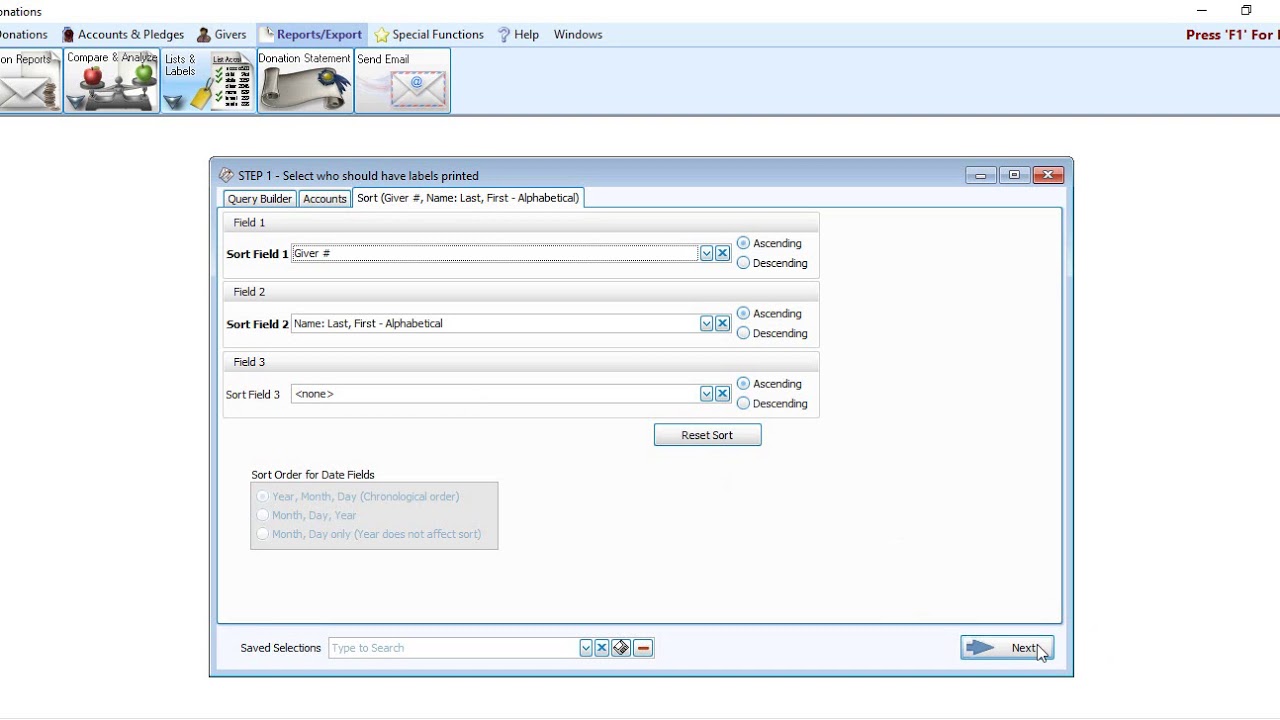Image resolution: width=1280 pixels, height=720 pixels.
Task: Choose Descending order for Sort Field 2
Action: pos(743,333)
